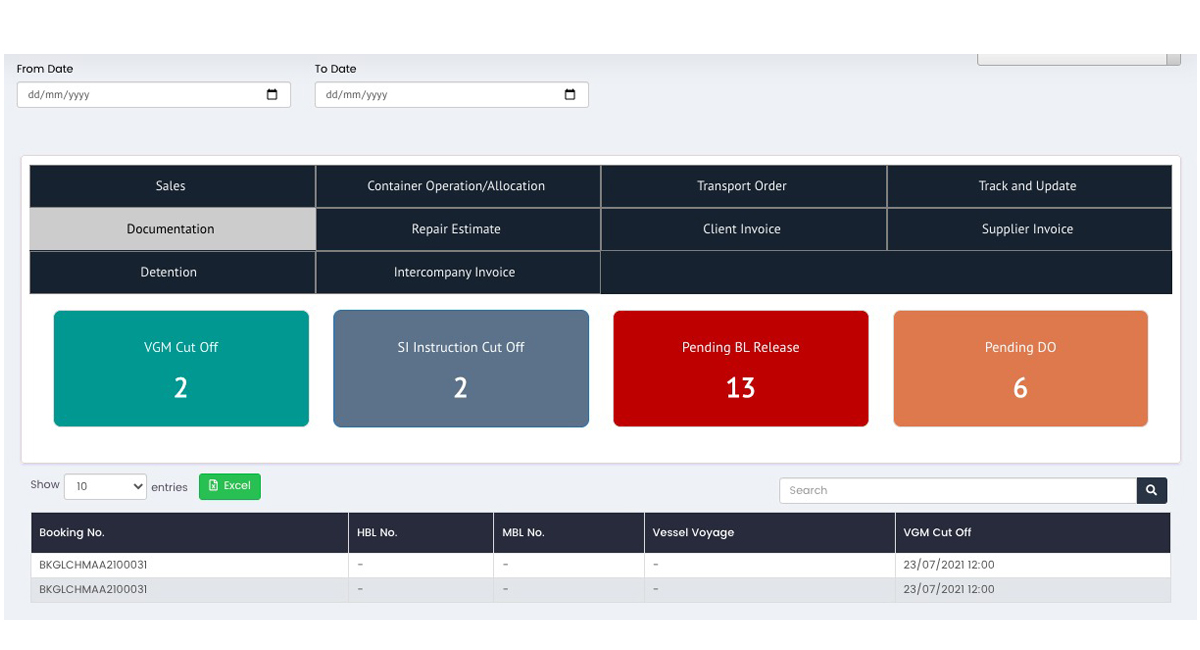The image size is (1200, 650).
Task: Open the Repair Estimate tab
Action: pyautogui.click(x=457, y=229)
